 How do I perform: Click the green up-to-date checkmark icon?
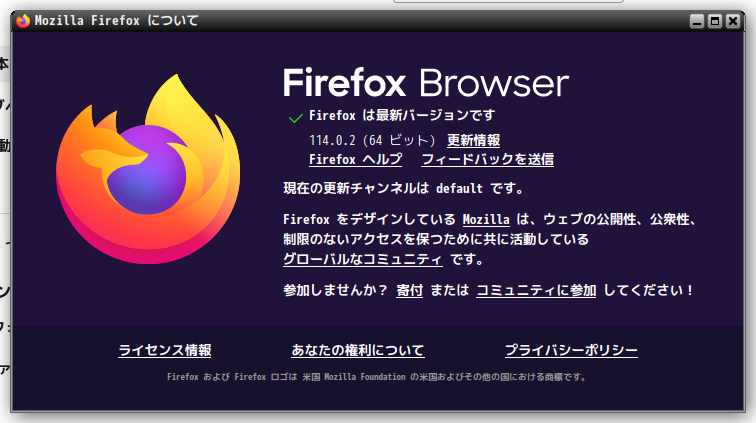click(x=295, y=118)
